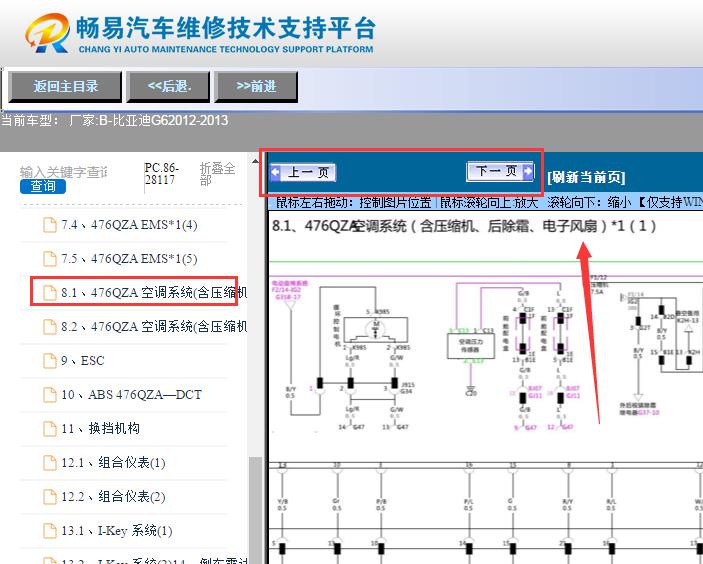Click document icon beside 13.1 I-Key
The image size is (703, 564).
[49, 531]
